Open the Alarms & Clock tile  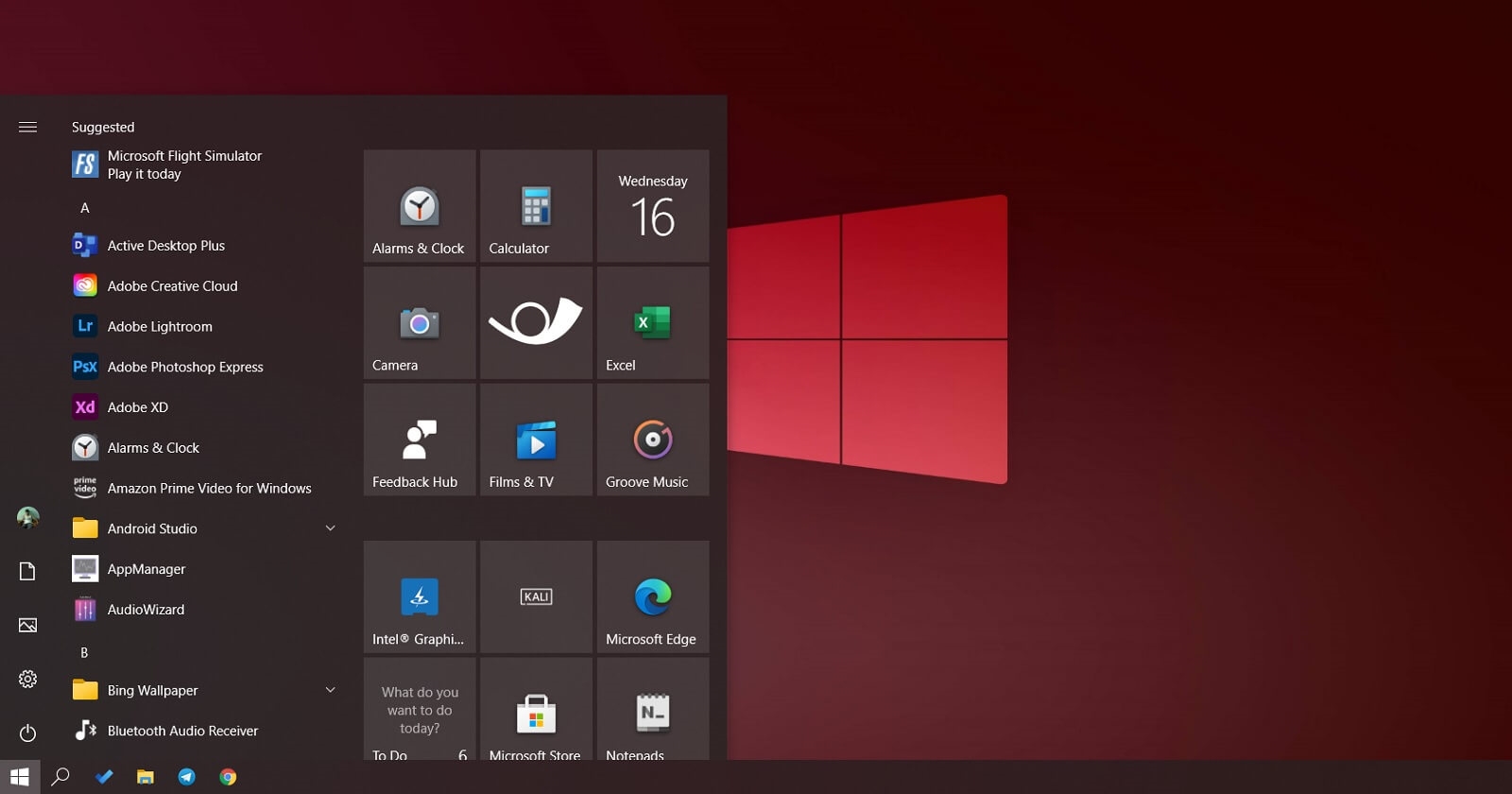pyautogui.click(x=420, y=206)
